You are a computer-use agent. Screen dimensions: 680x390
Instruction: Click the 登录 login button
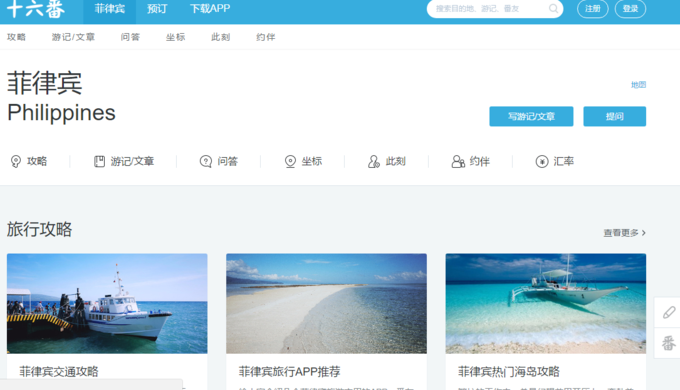pos(630,9)
